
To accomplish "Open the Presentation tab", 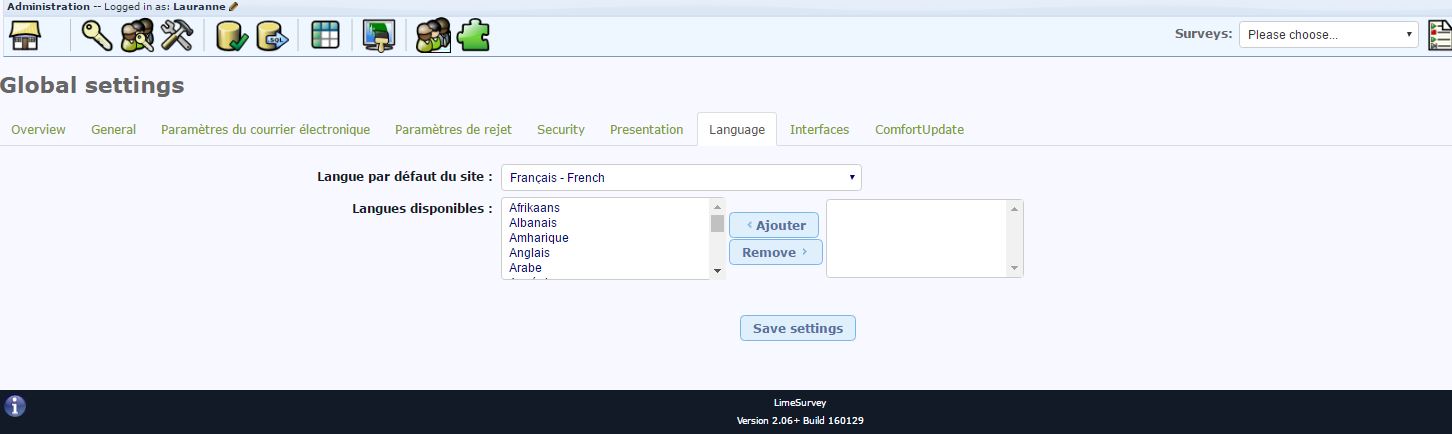I will tap(646, 130).
